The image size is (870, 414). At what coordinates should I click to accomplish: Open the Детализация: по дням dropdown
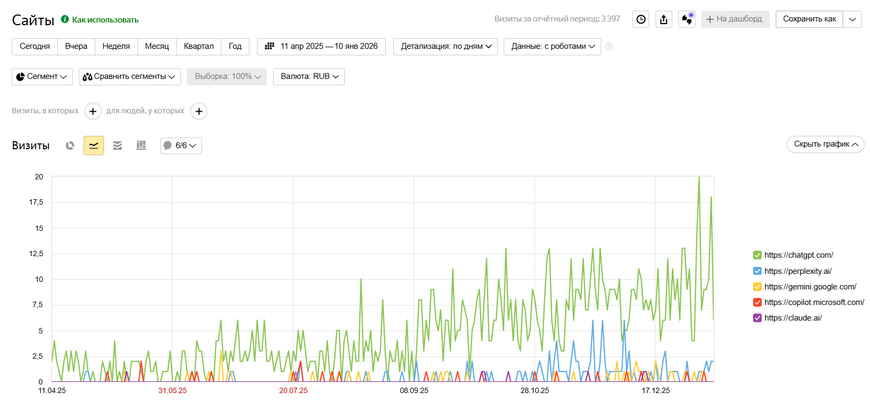point(445,46)
